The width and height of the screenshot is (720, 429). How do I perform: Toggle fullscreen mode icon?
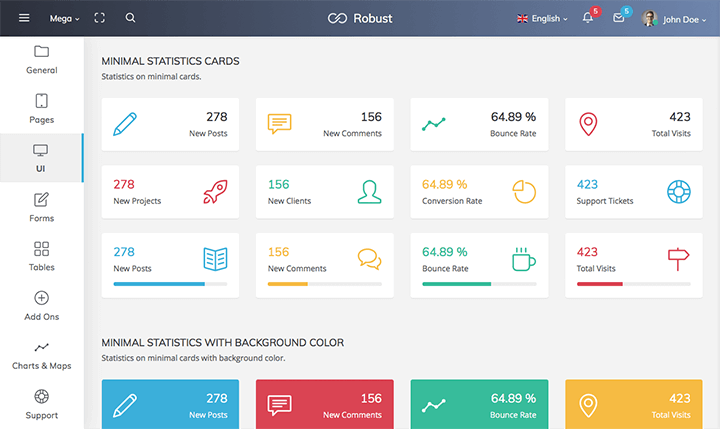coord(100,18)
